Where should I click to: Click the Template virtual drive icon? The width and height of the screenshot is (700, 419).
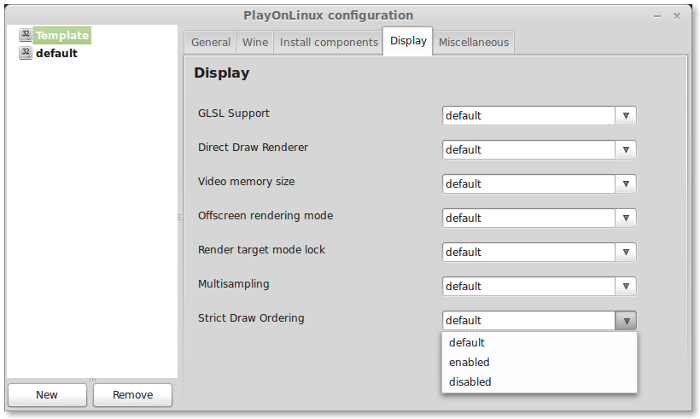point(25,35)
